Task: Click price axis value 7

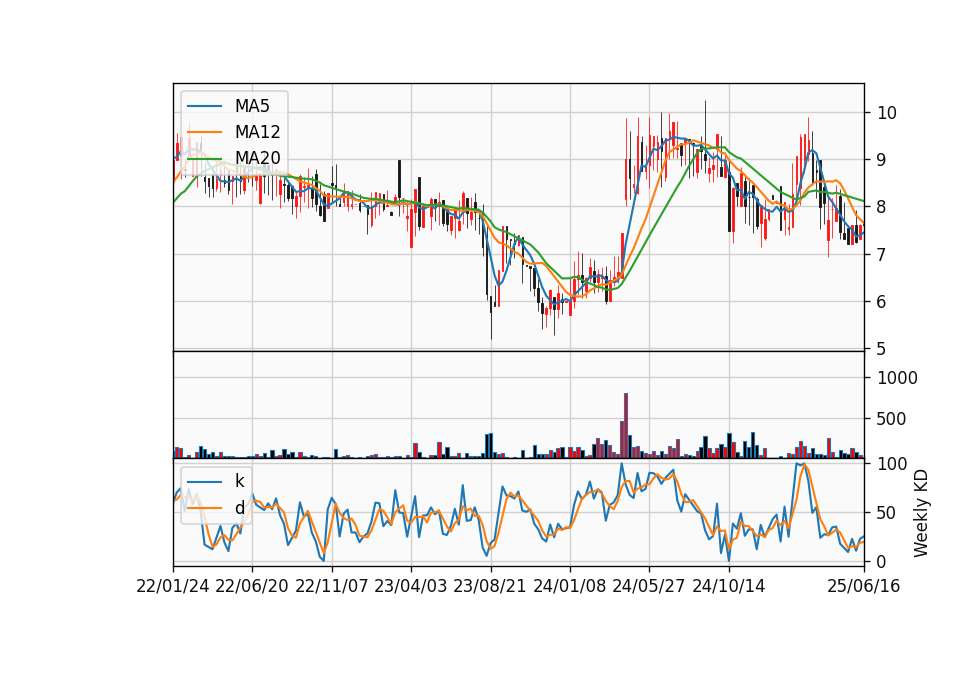Action: pyautogui.click(x=882, y=254)
